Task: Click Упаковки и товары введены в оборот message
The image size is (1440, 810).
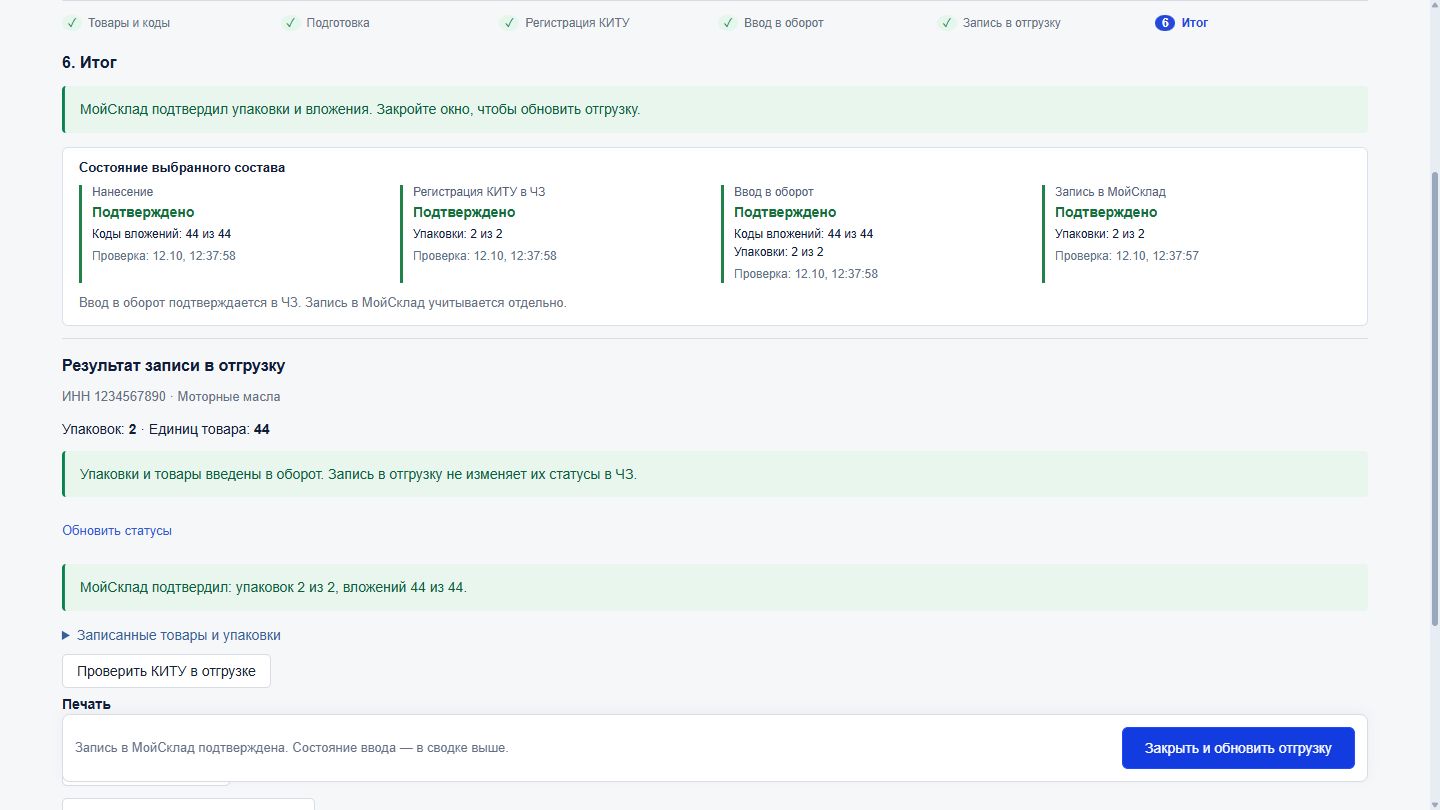Action: coord(715,474)
